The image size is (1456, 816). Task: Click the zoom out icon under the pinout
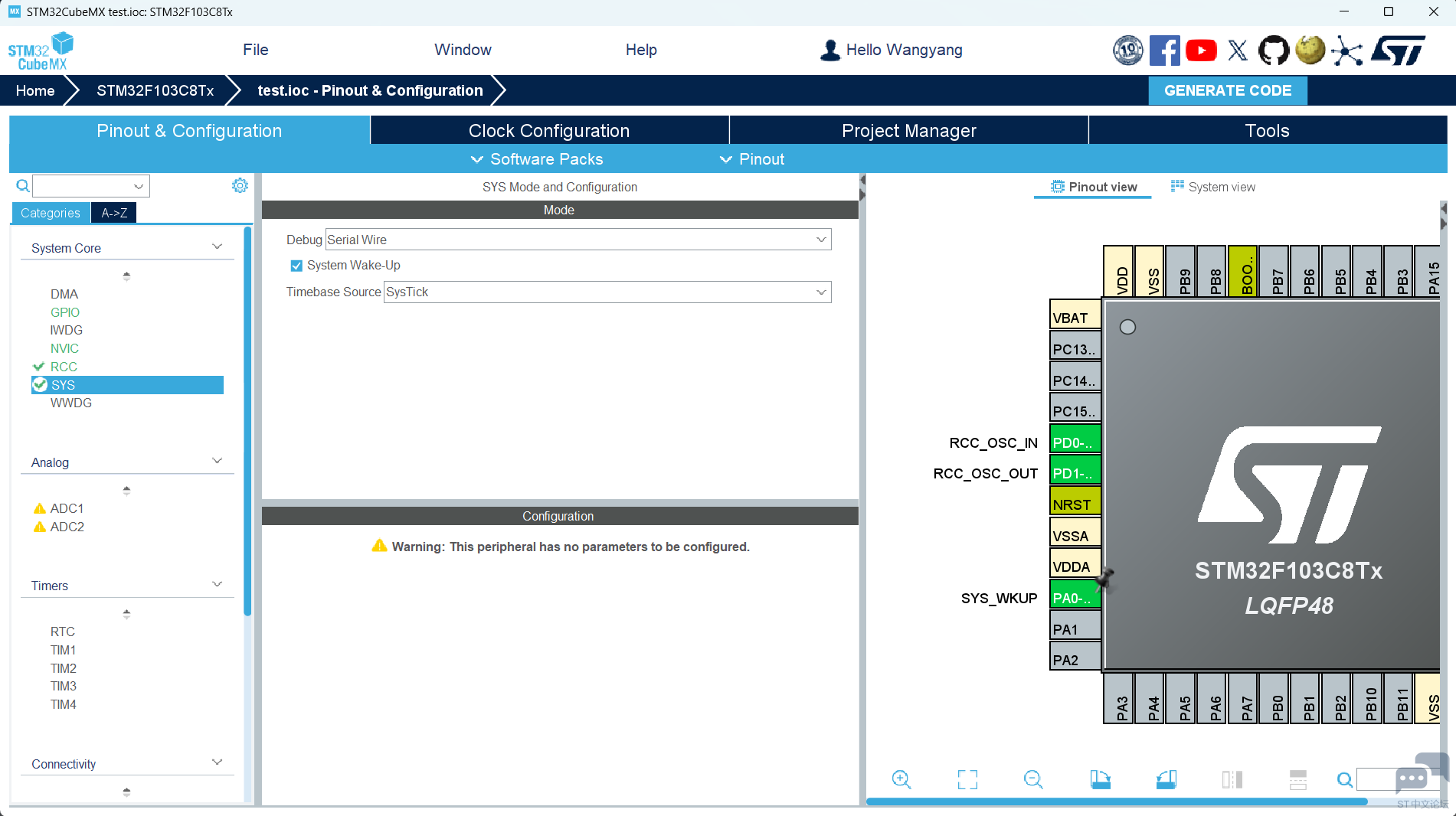click(1033, 779)
